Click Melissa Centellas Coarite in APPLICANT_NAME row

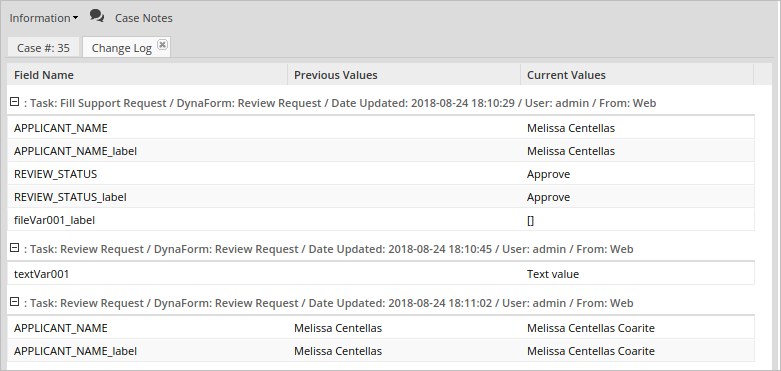[x=590, y=328]
